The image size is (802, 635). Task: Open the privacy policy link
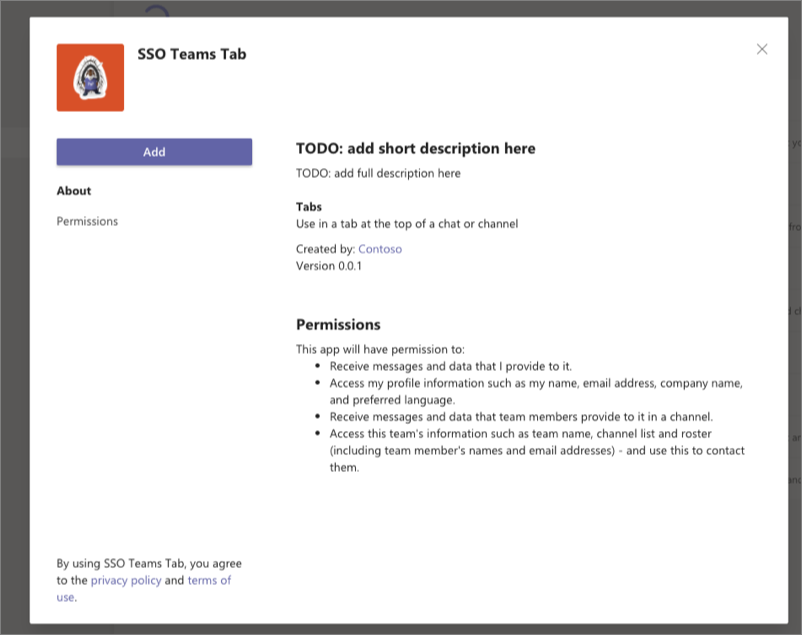pos(126,580)
